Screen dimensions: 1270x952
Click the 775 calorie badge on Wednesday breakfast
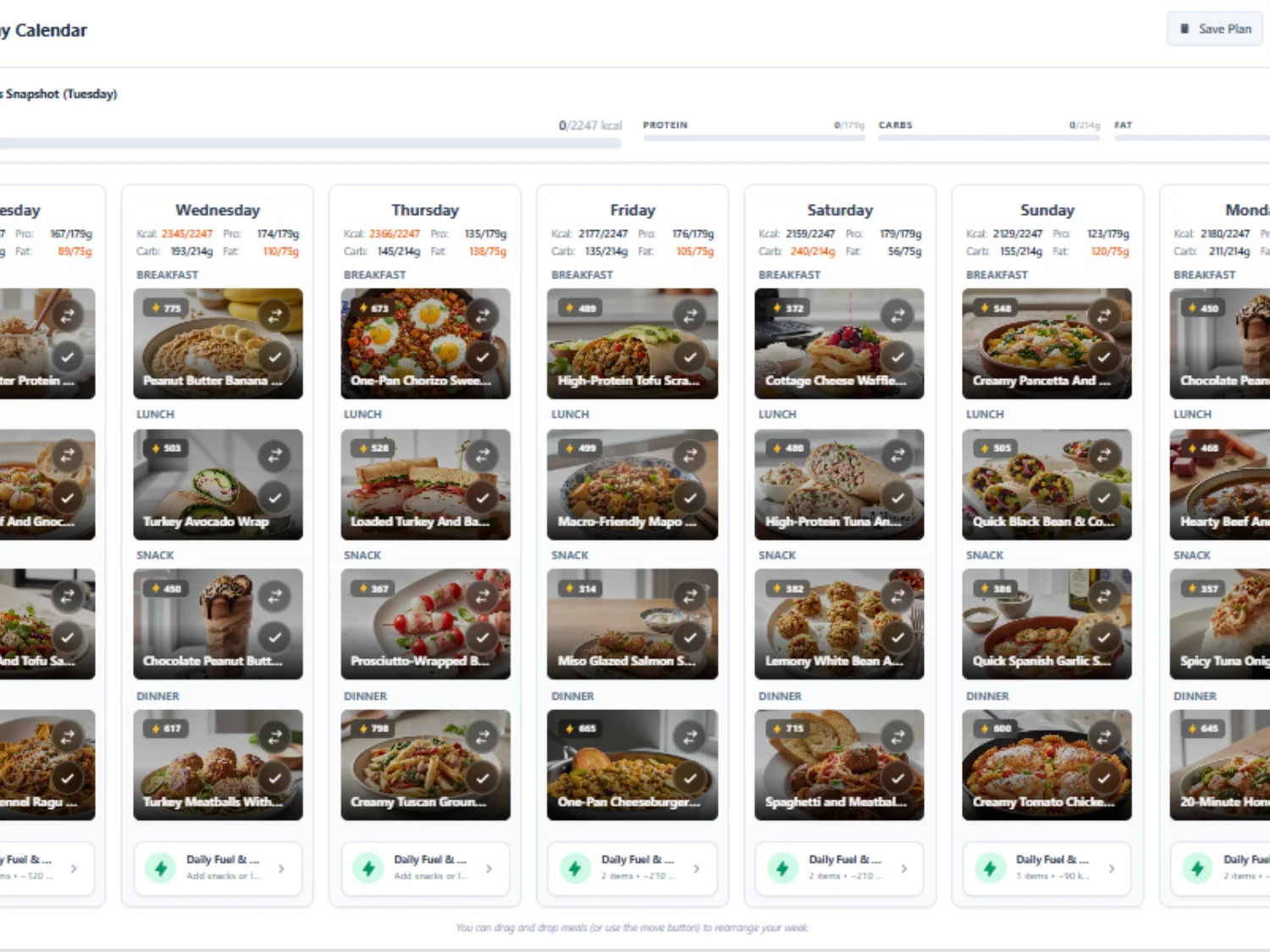[x=165, y=308]
